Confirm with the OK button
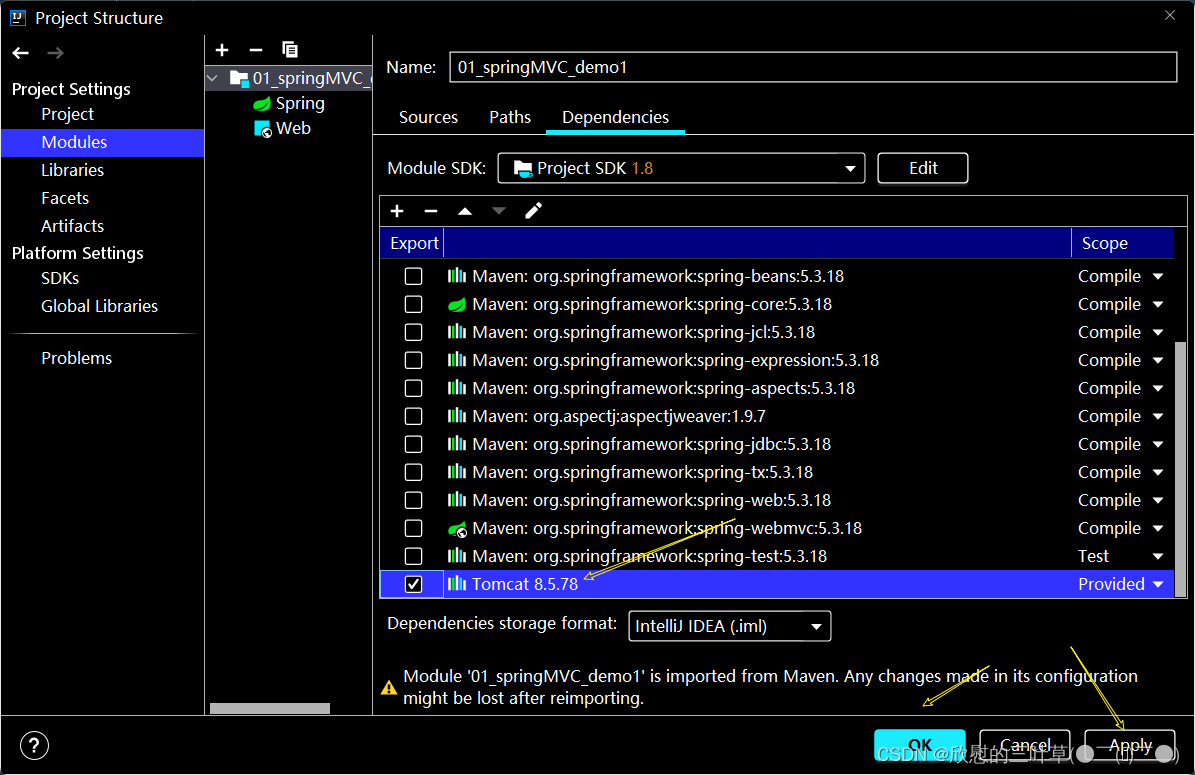The width and height of the screenshot is (1195, 775). 920,745
